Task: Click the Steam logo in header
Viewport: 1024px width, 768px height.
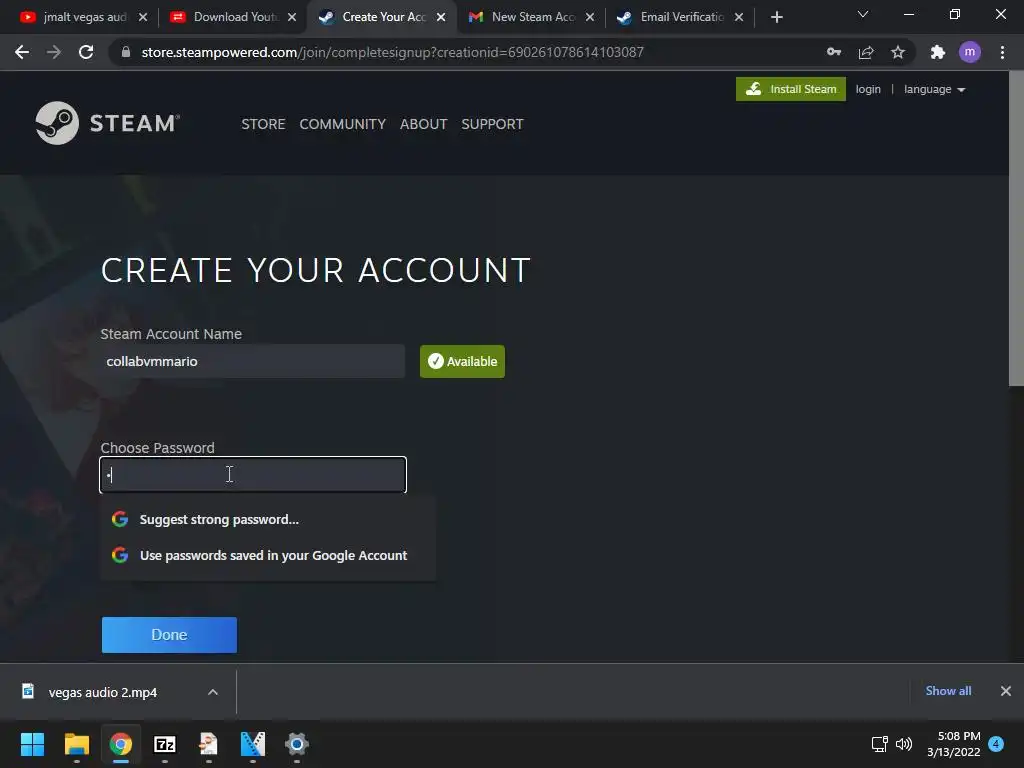Action: click(x=107, y=123)
